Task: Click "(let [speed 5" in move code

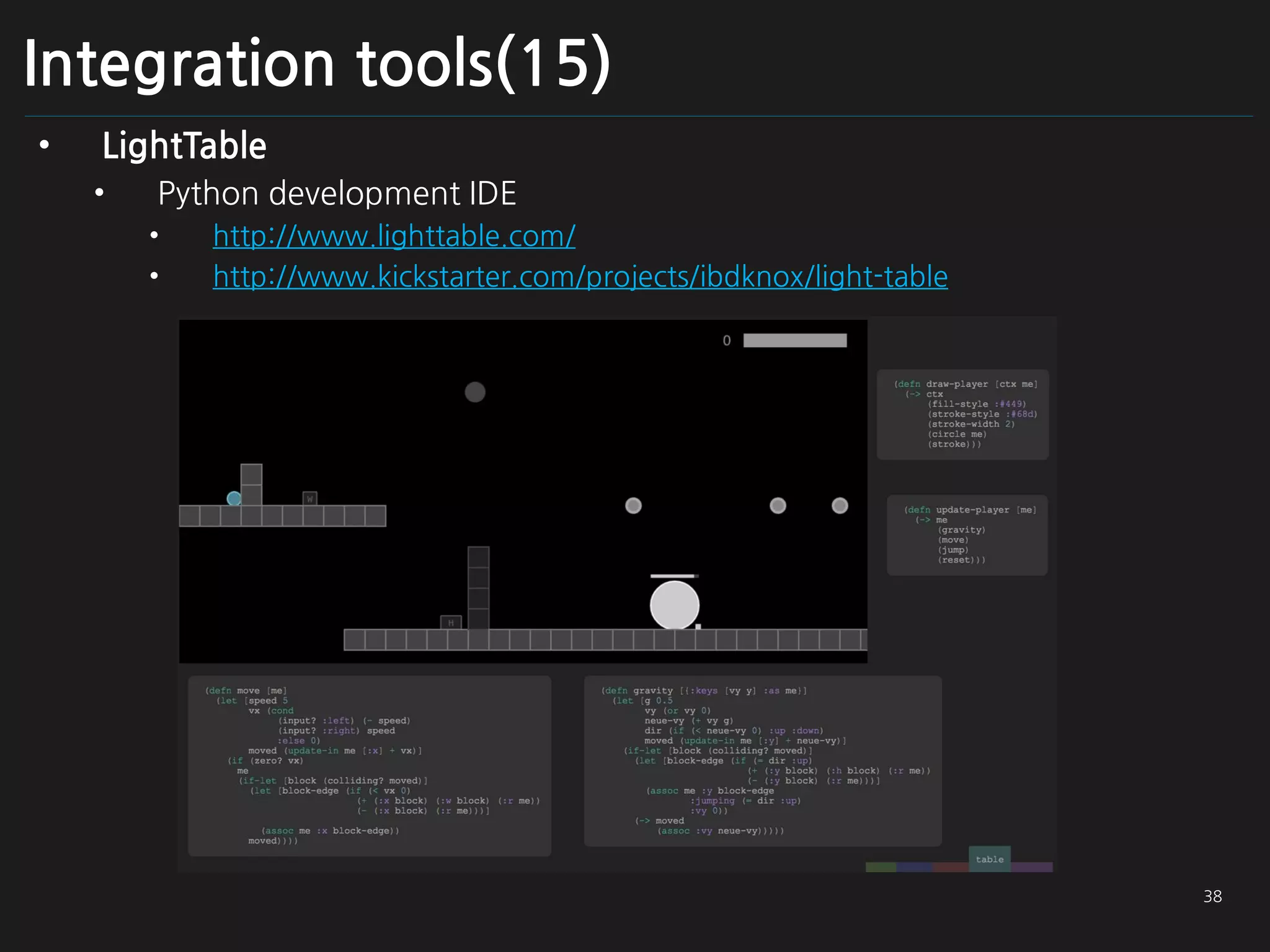Action: click(x=252, y=700)
